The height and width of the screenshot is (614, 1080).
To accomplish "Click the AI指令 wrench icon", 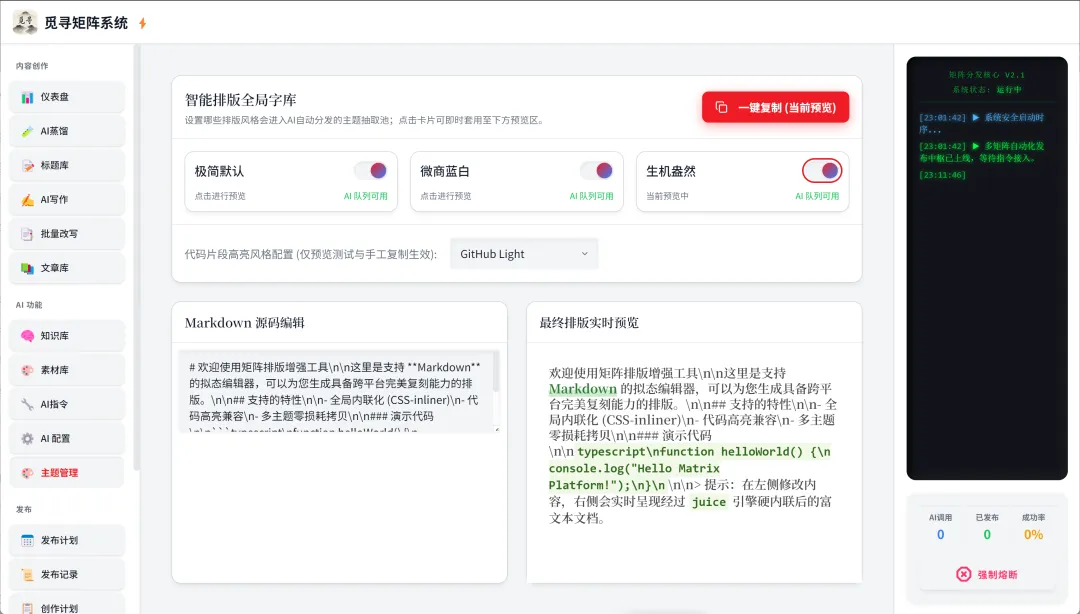I will 28,405.
